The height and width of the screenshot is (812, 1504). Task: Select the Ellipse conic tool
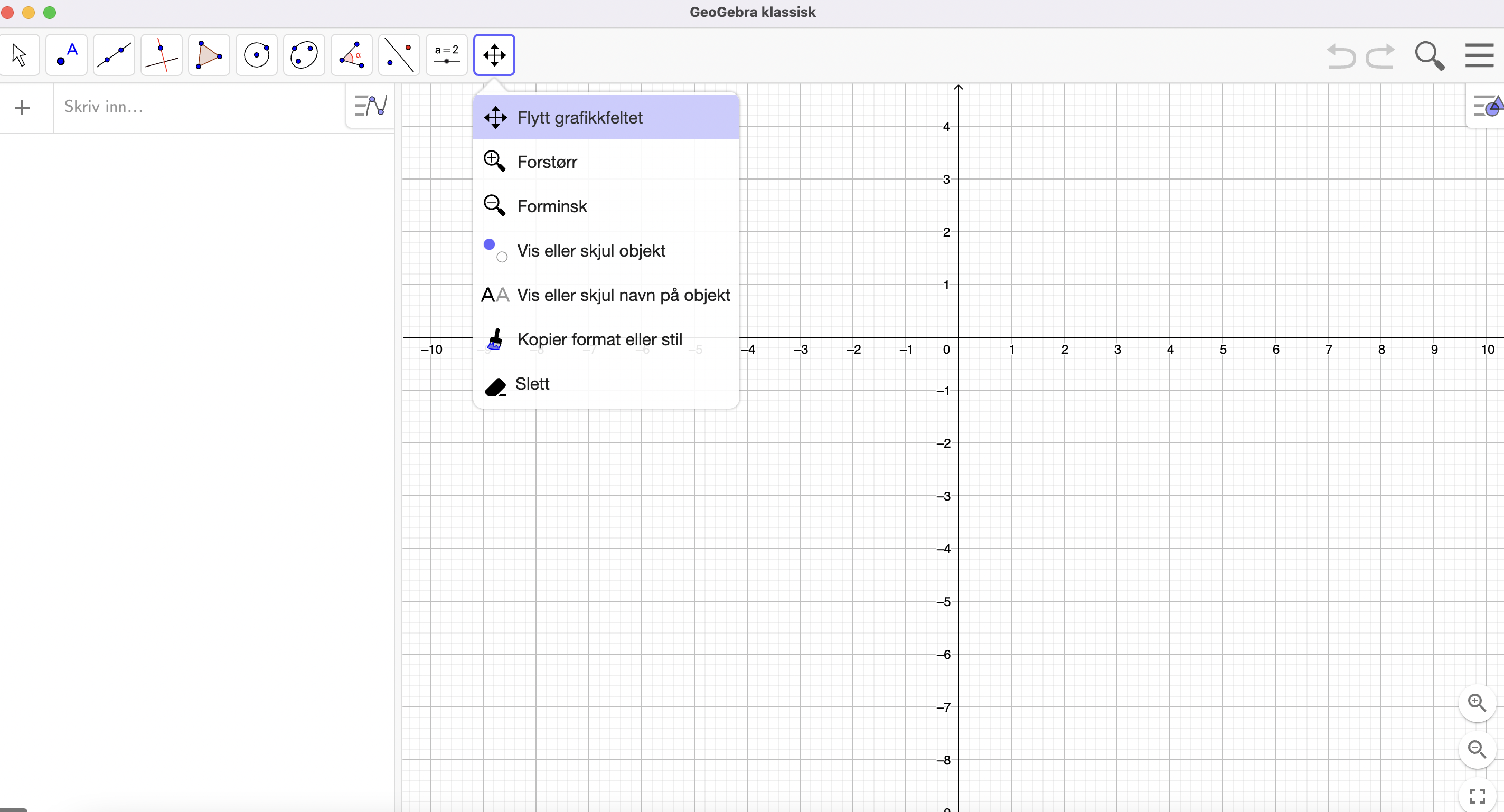click(304, 55)
